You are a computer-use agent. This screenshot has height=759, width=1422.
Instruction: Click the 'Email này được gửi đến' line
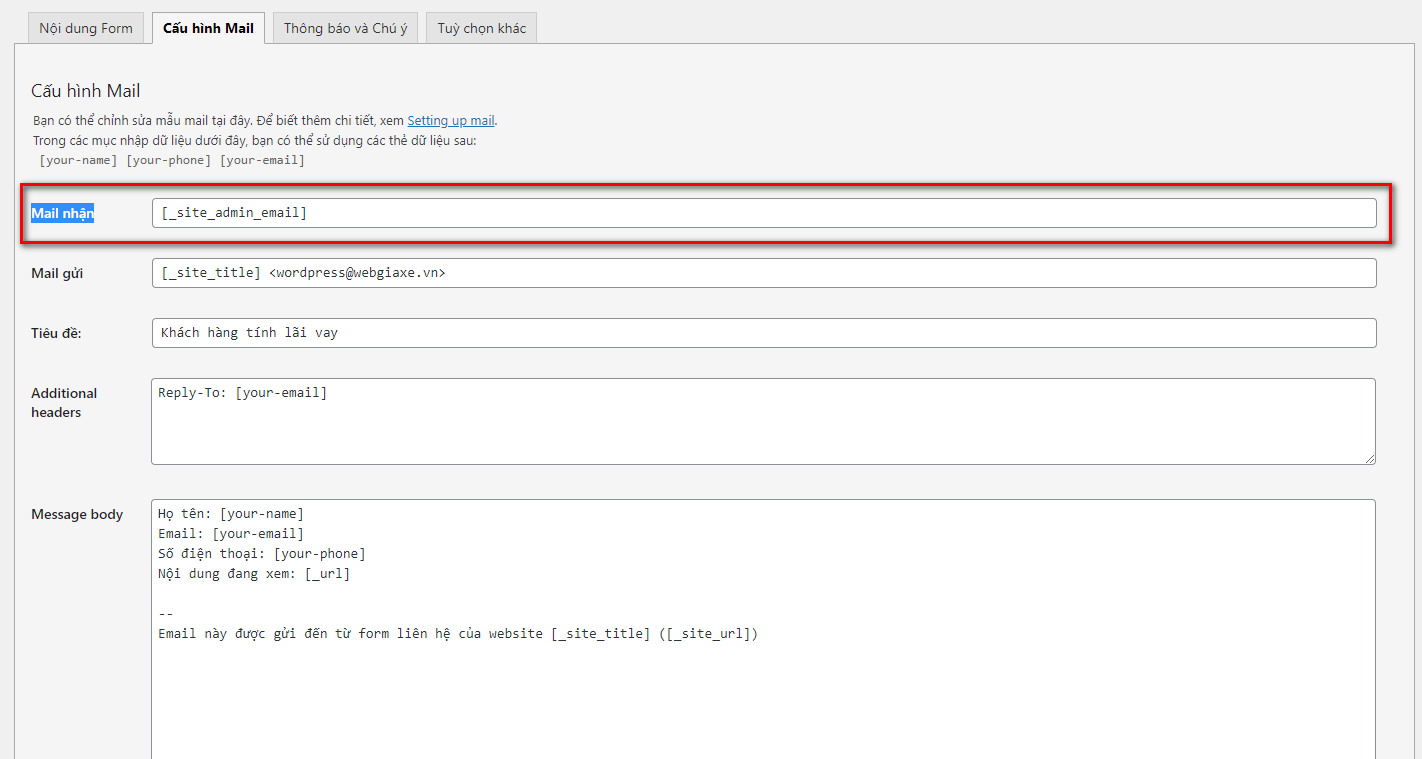click(458, 634)
